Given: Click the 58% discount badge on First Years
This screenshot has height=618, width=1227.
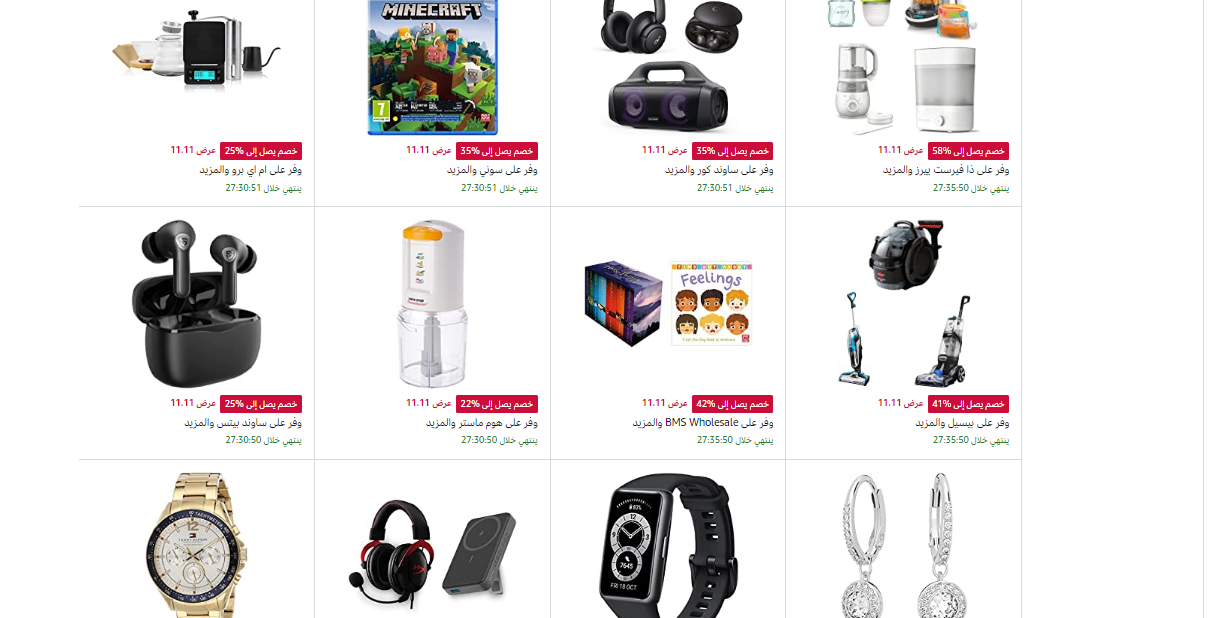Looking at the screenshot, I should point(969,151).
